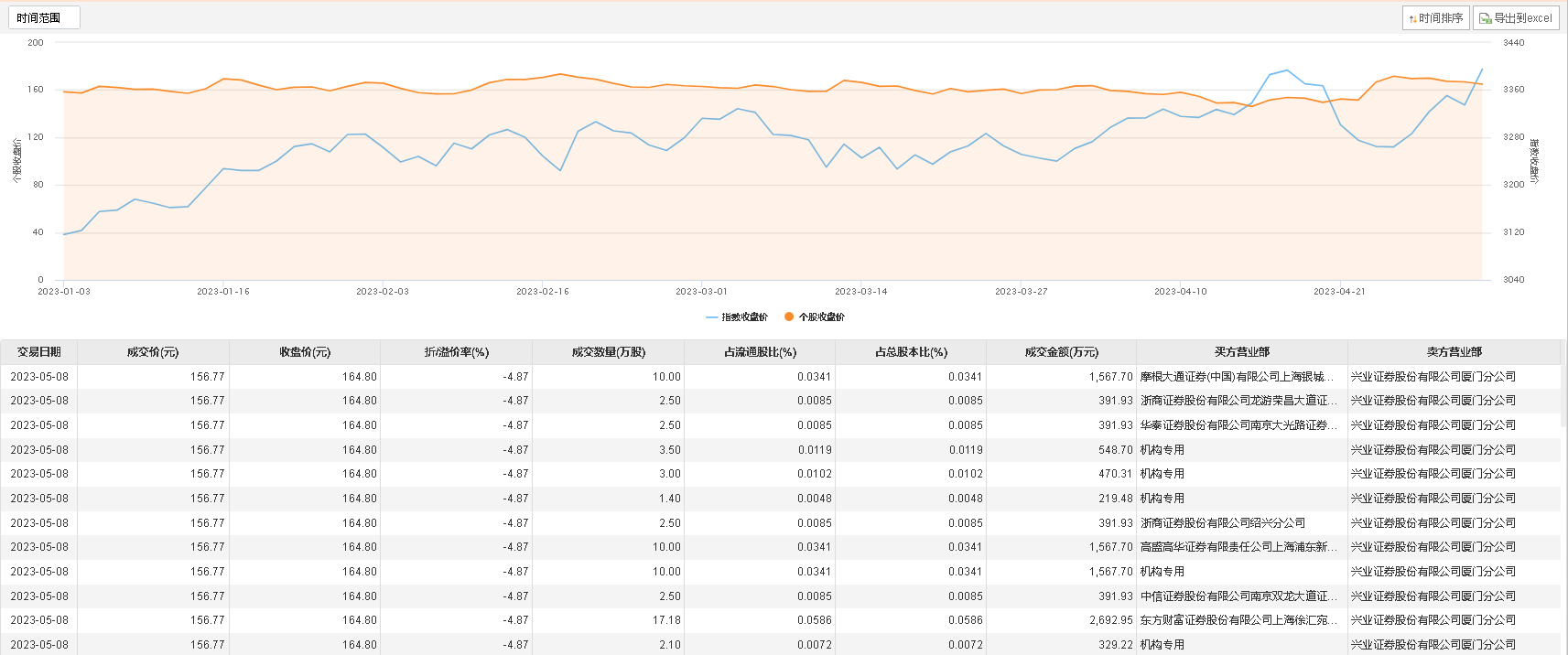Click the 470.31 transaction amount cell

1062,474
